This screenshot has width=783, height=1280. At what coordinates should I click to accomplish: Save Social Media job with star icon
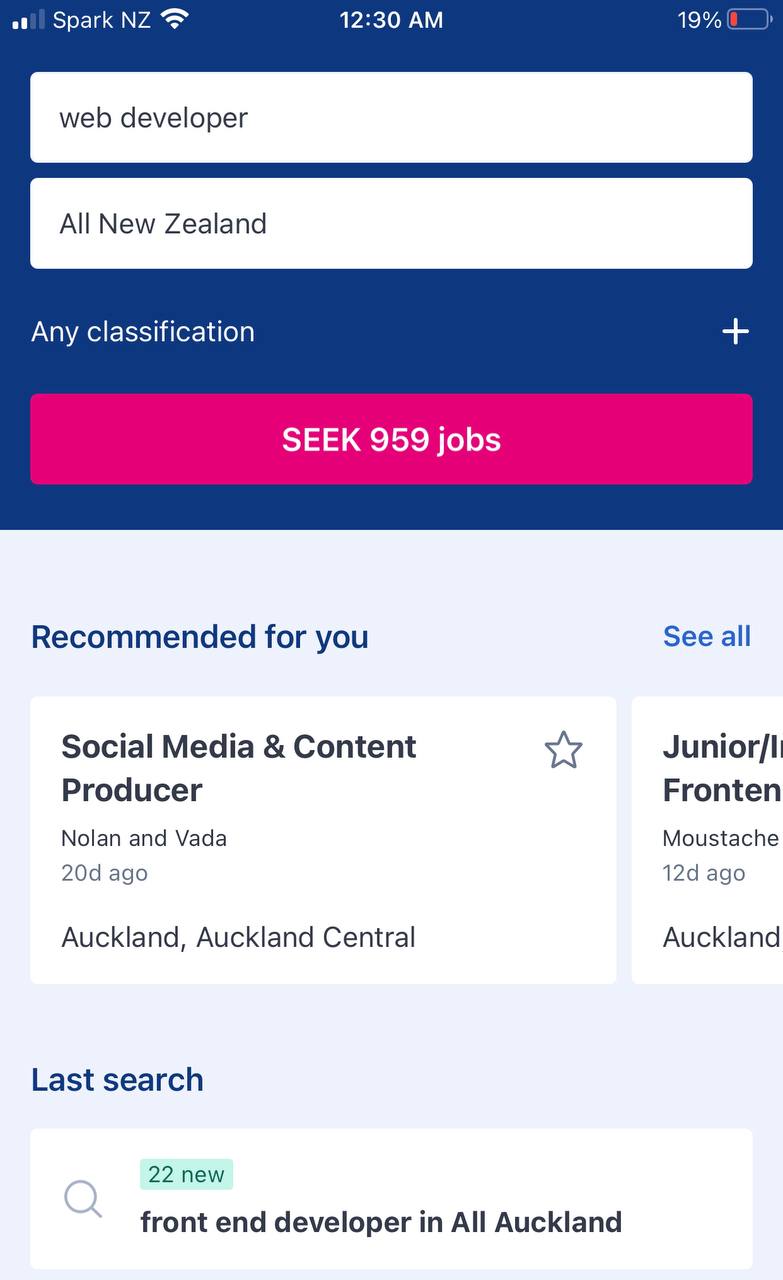click(563, 750)
